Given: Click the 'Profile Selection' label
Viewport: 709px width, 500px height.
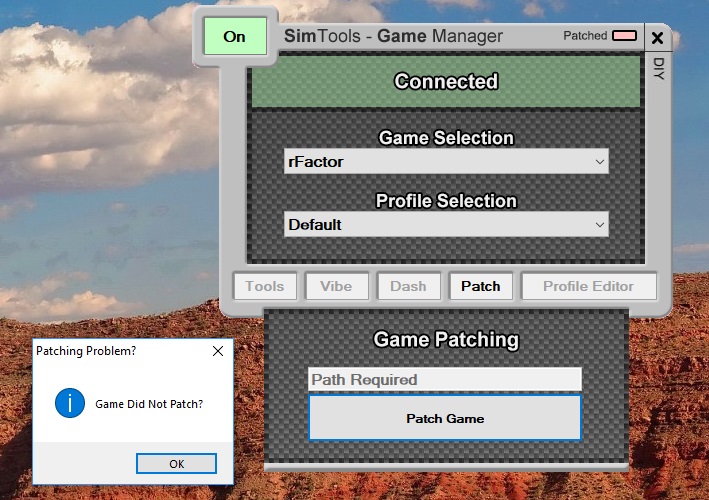Looking at the screenshot, I should point(446,201).
